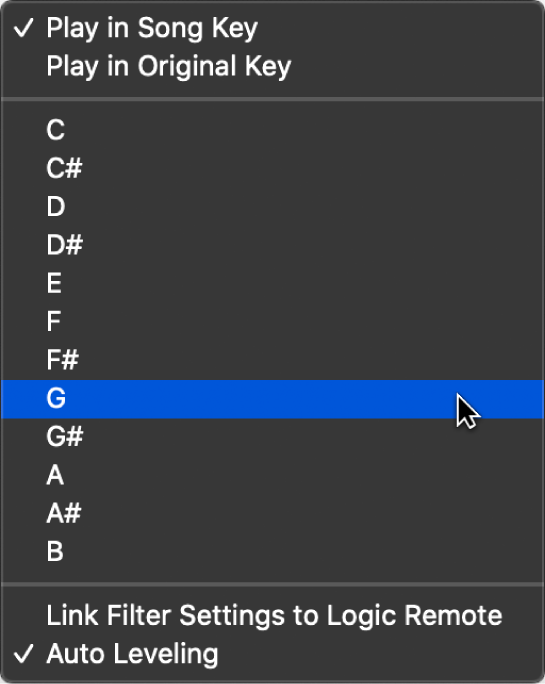Enable Link Filter Settings to Logic Remote

[x=272, y=616]
